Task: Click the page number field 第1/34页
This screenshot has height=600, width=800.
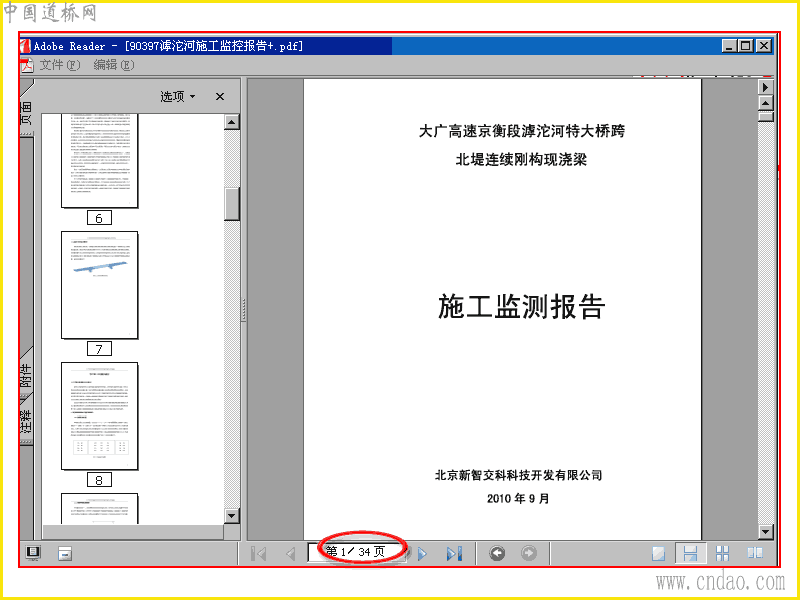Action: [x=356, y=552]
